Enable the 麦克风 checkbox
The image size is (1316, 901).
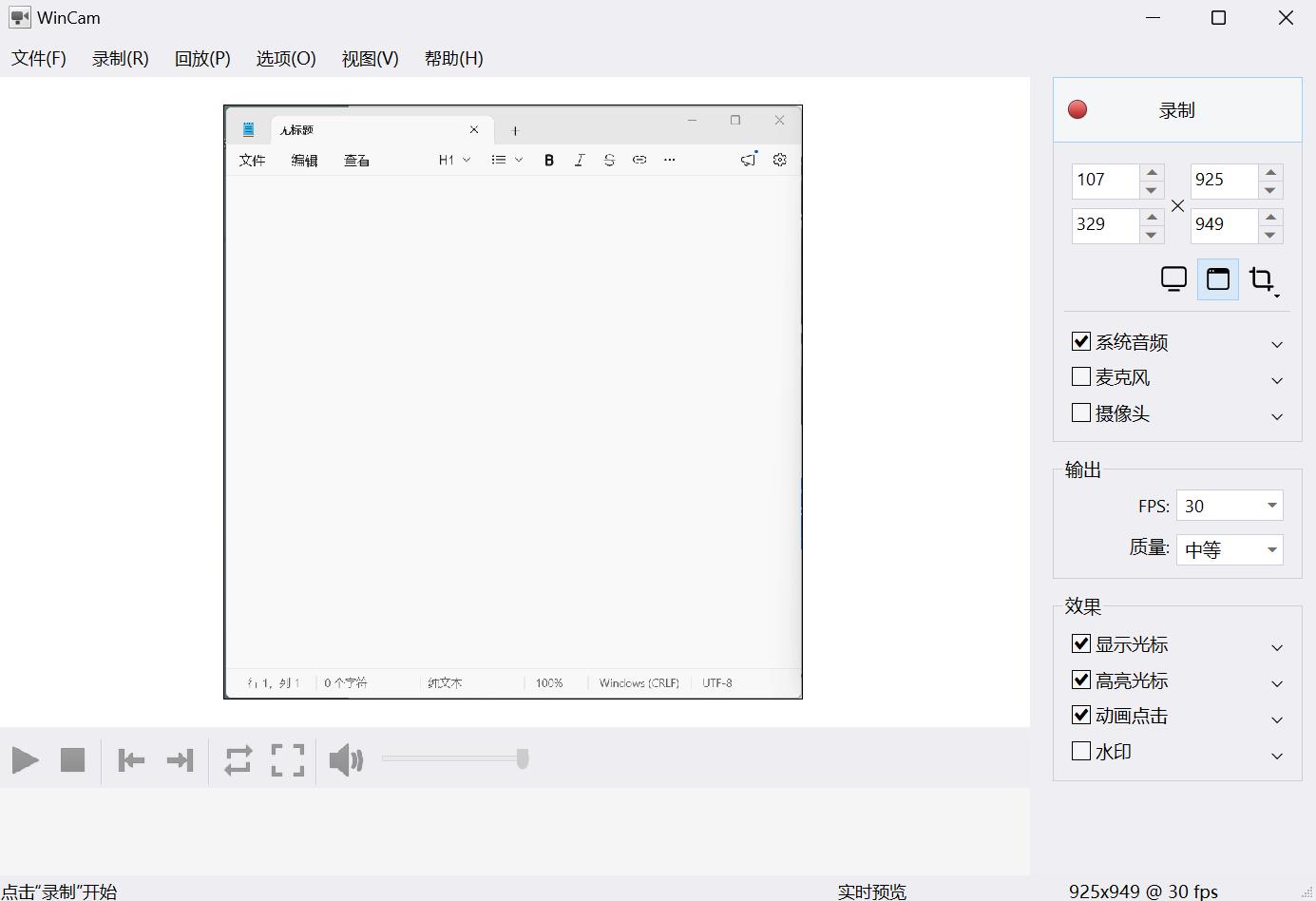[x=1081, y=376]
